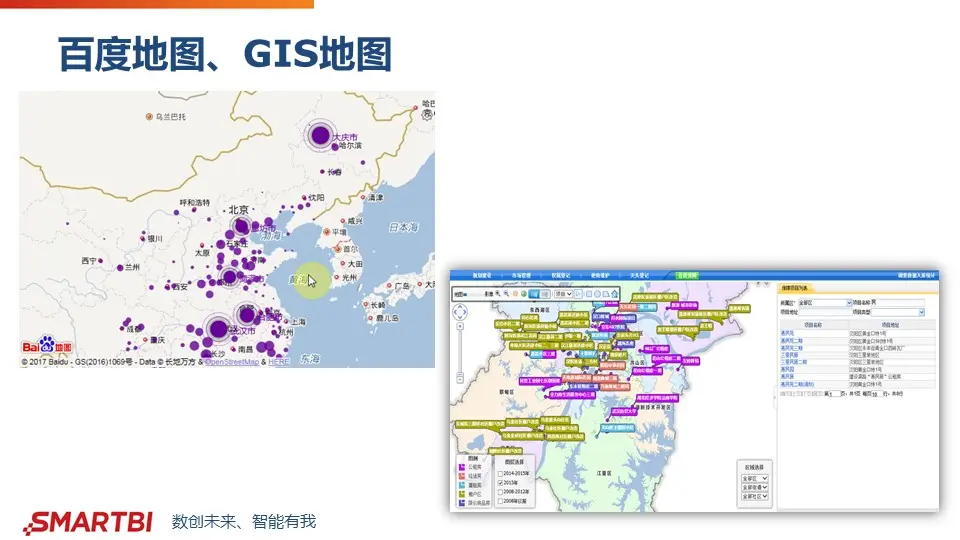Select the grey 3D view toggle in GIS toolbar

(545, 294)
